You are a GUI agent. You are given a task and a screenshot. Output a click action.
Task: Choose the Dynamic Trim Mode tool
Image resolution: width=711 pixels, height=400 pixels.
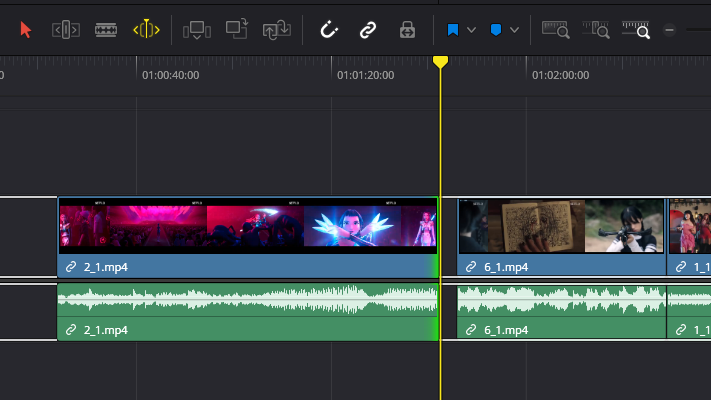click(106, 30)
